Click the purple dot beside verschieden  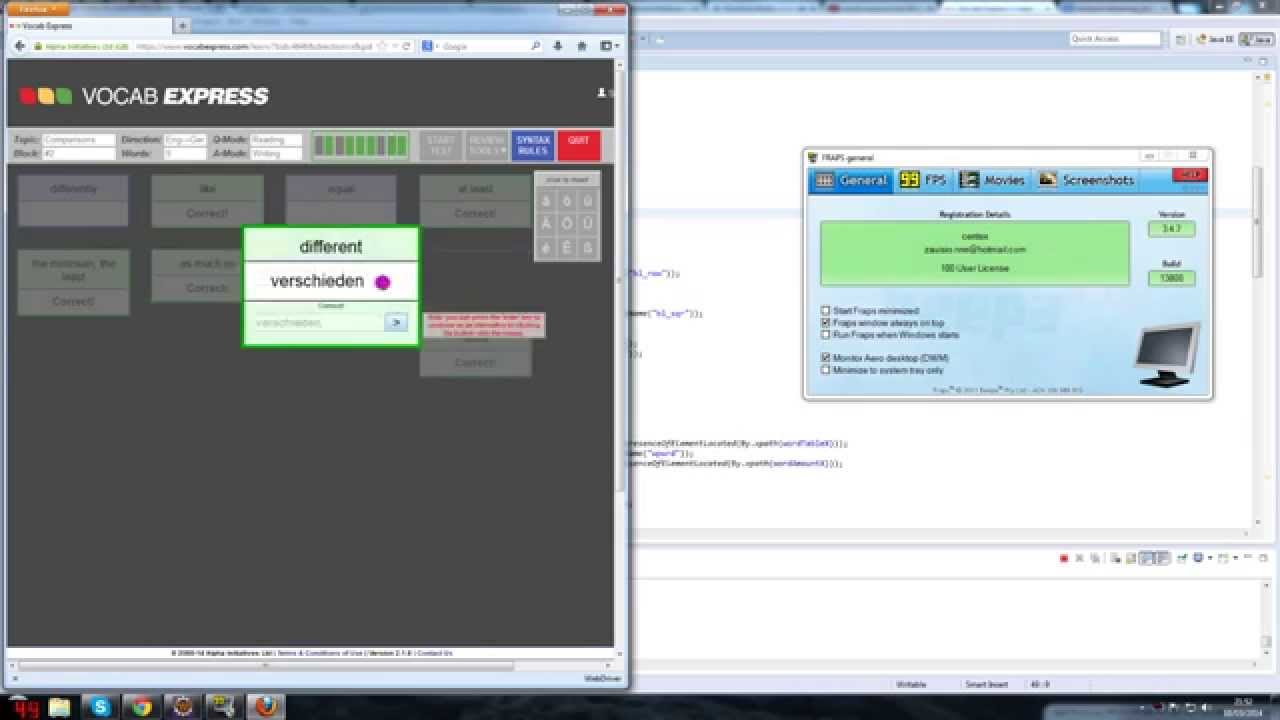382,282
